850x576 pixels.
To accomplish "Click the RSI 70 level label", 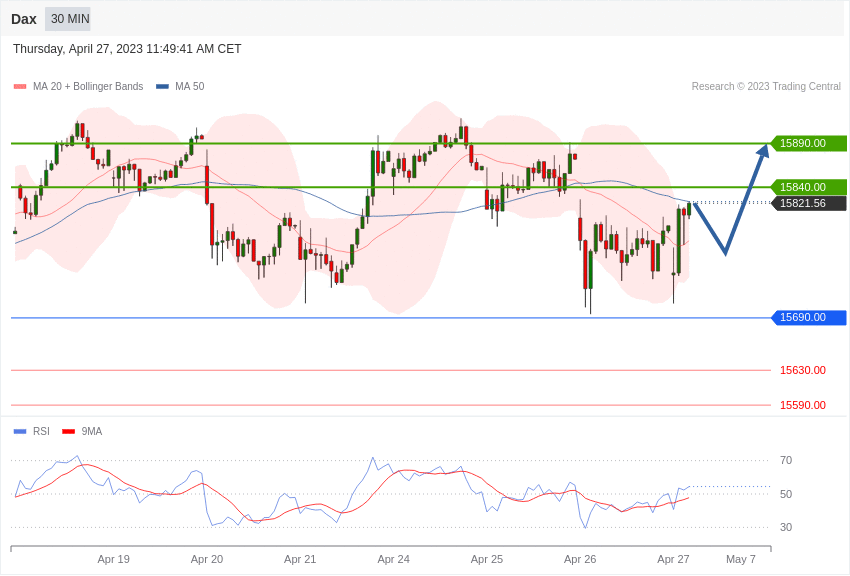I will [786, 461].
